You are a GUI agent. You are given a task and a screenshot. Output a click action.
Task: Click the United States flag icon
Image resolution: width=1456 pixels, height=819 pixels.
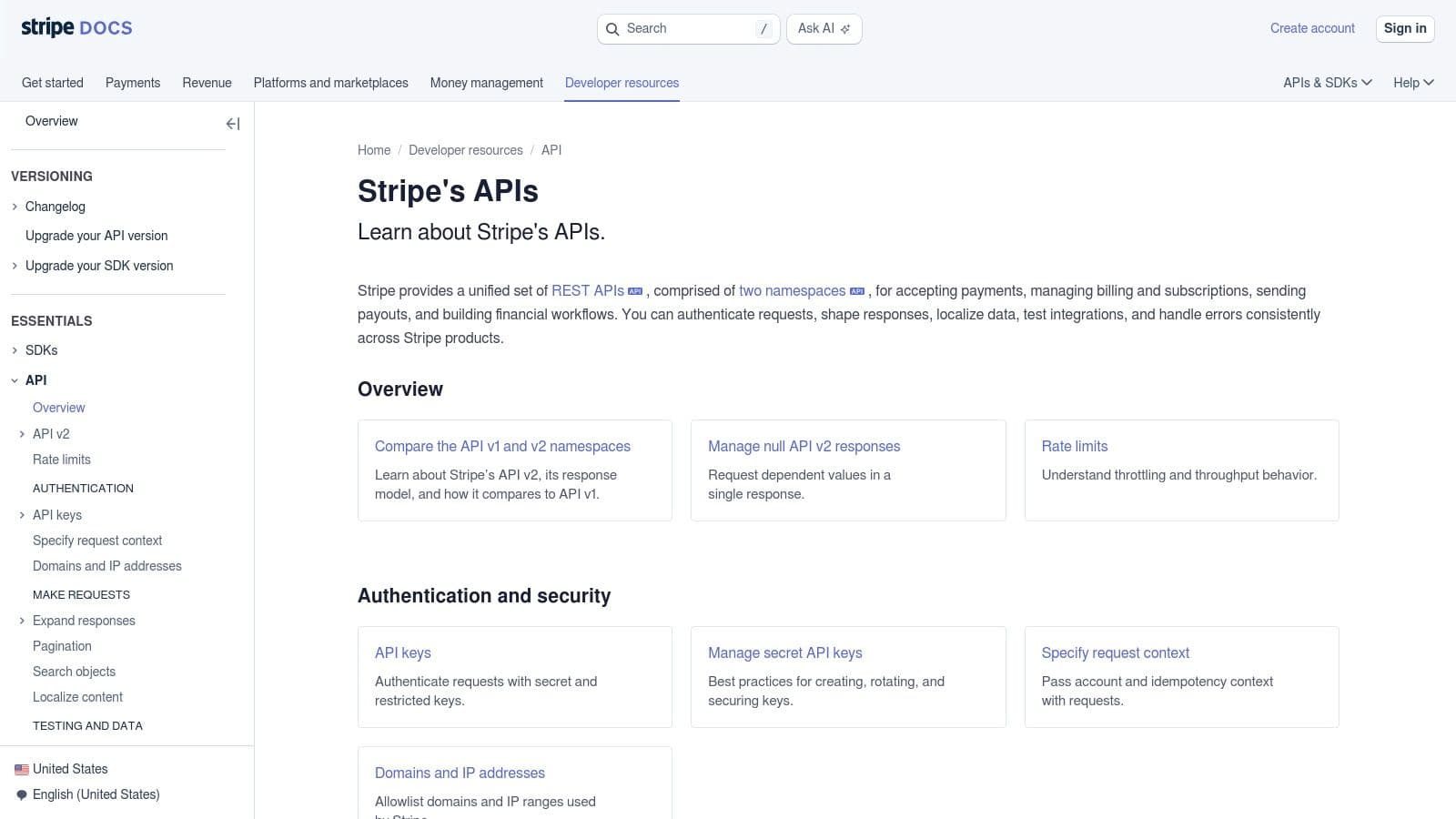pos(22,769)
